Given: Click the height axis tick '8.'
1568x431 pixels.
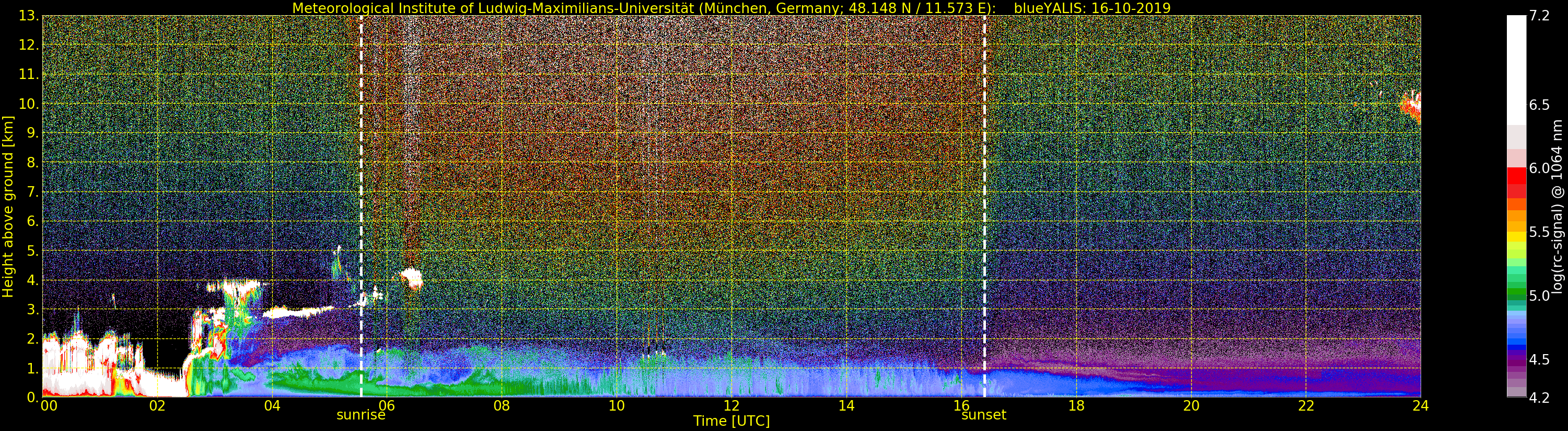Looking at the screenshot, I should pos(33,163).
